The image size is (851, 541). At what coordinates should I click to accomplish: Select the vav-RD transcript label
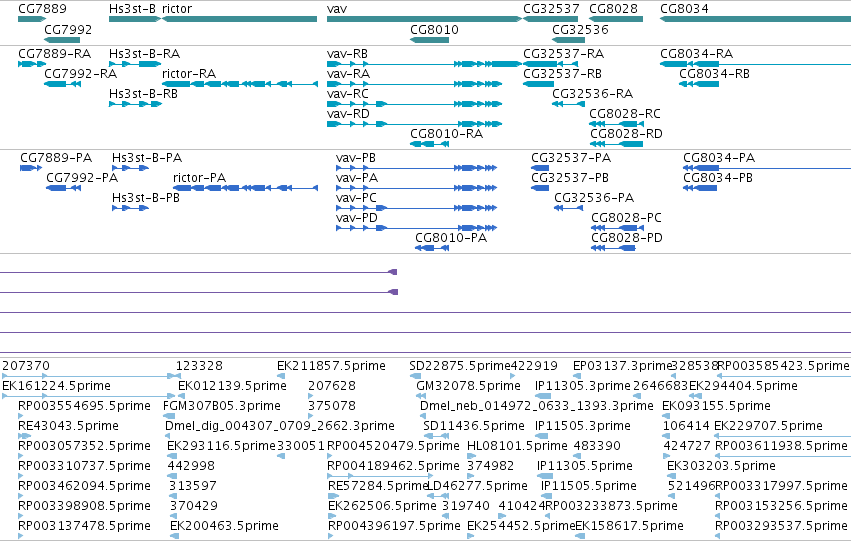pos(348,113)
